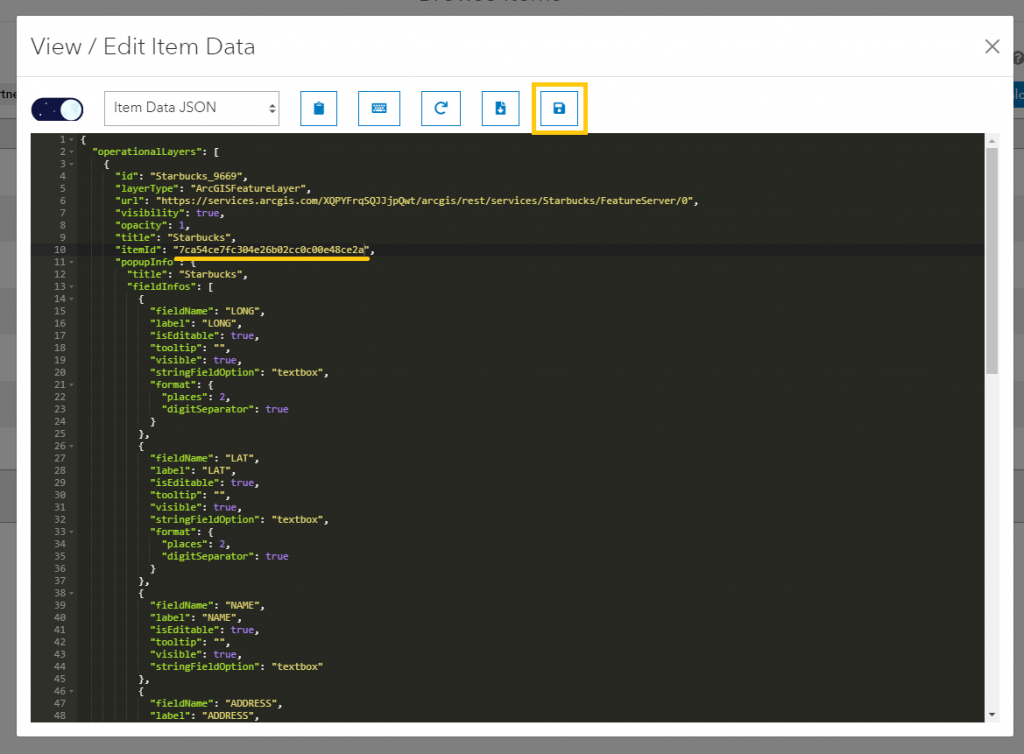Click the underlined itemId value string
Image resolution: width=1024 pixels, height=754 pixels.
point(271,250)
